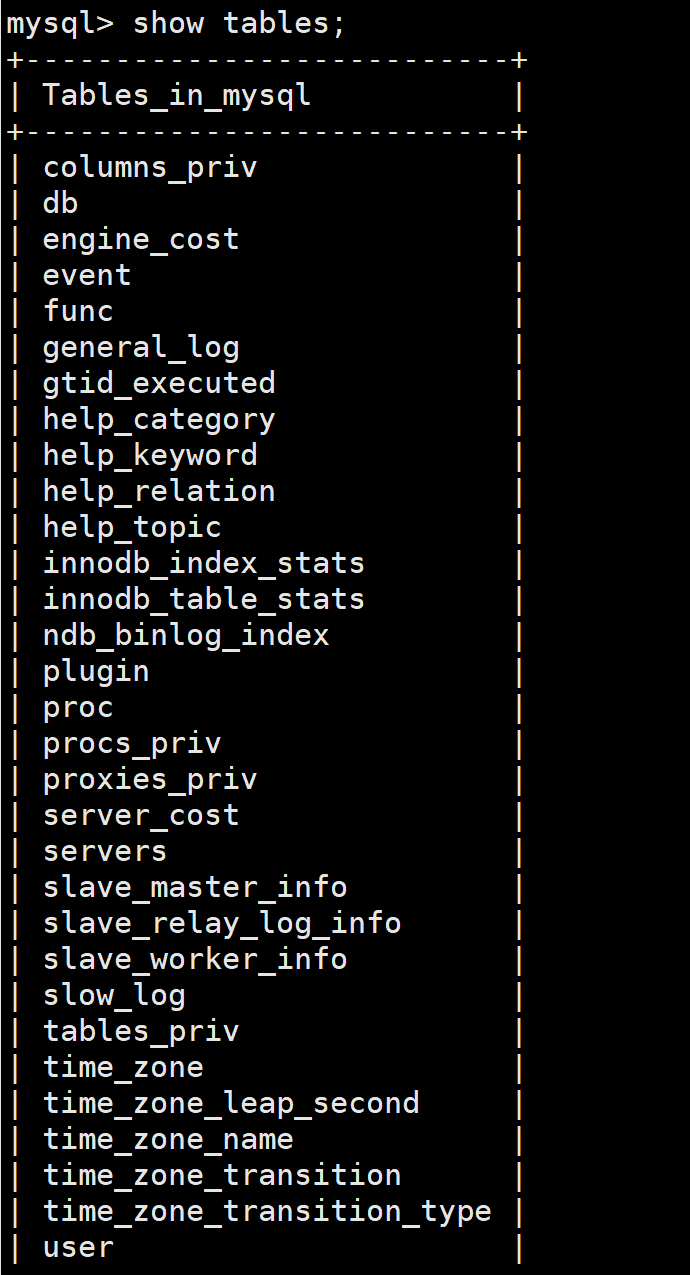
Task: Select the slave_relay_log_info table name
Action: 222,923
